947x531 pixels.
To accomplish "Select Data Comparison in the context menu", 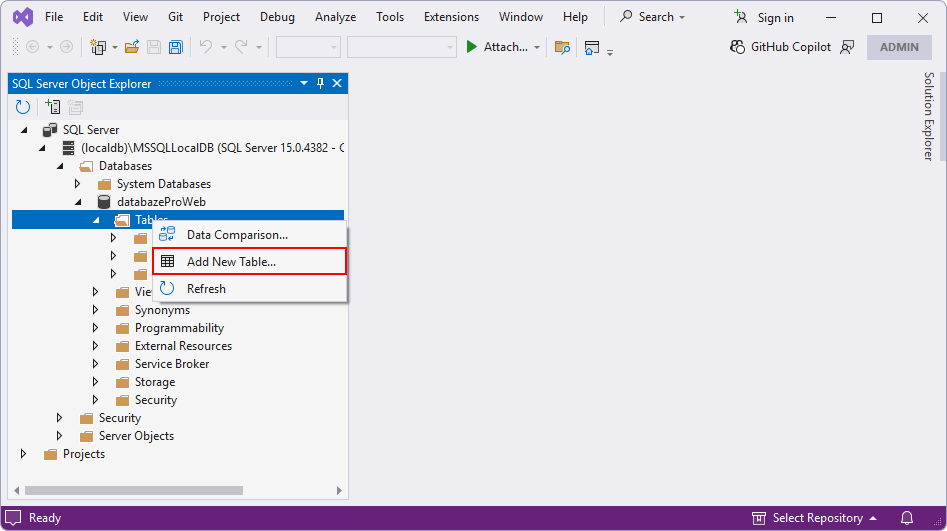I will tap(237, 235).
